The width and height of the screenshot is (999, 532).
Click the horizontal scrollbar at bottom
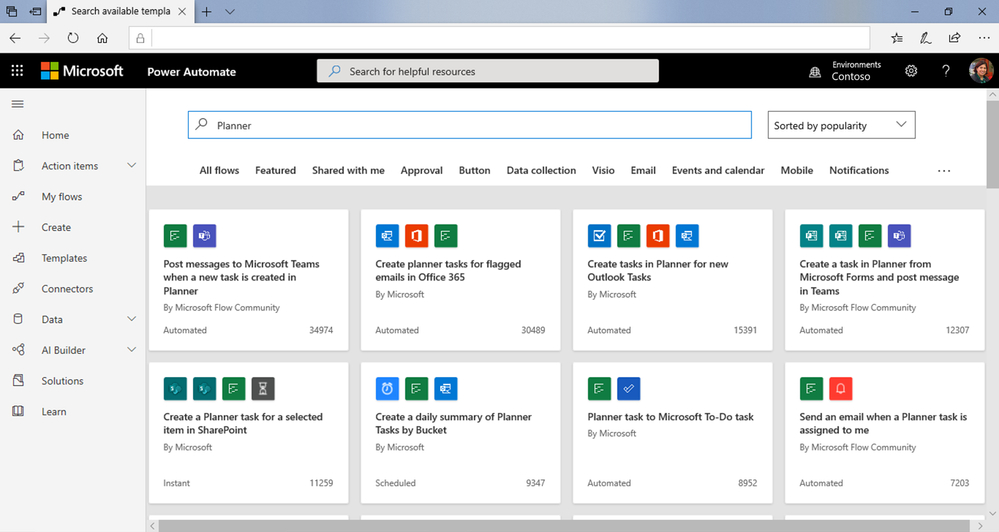click(x=563, y=526)
